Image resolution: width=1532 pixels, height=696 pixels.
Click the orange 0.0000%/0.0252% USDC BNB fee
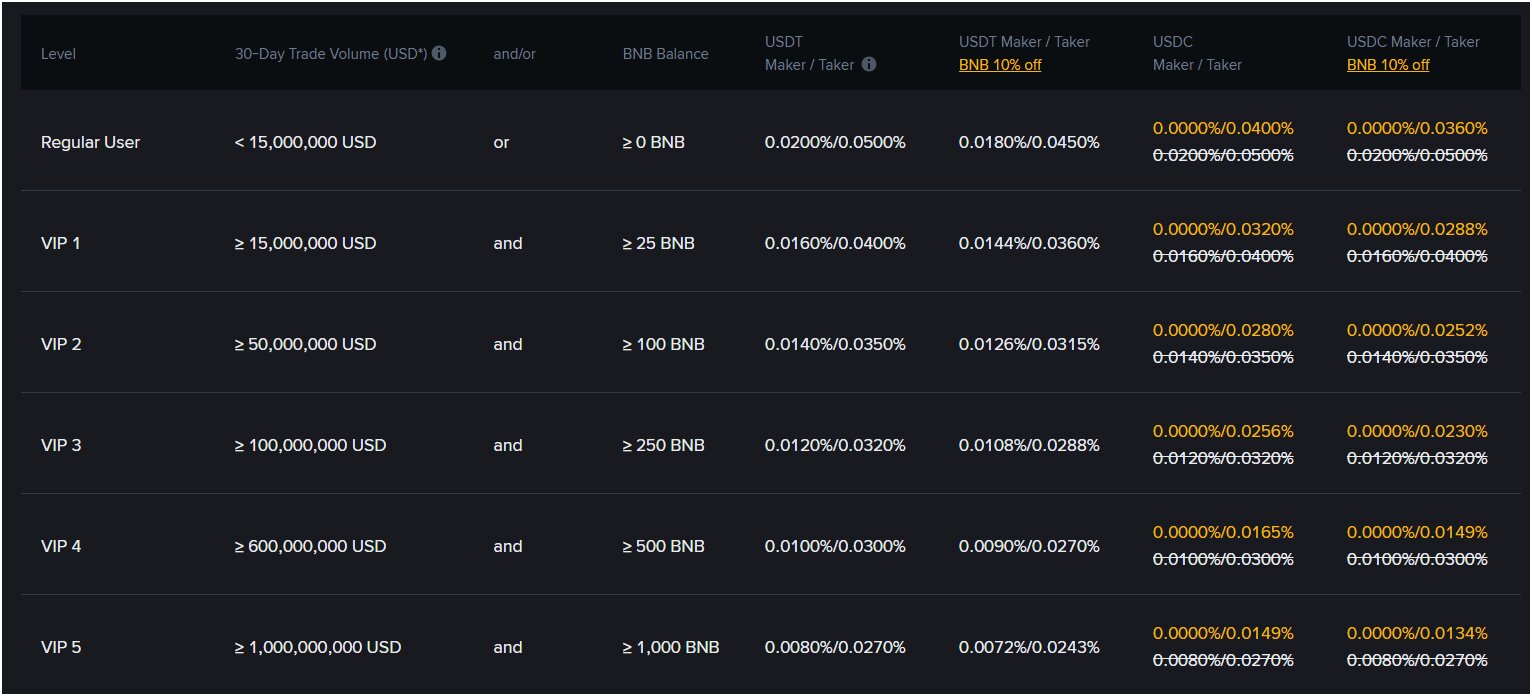pos(1417,330)
